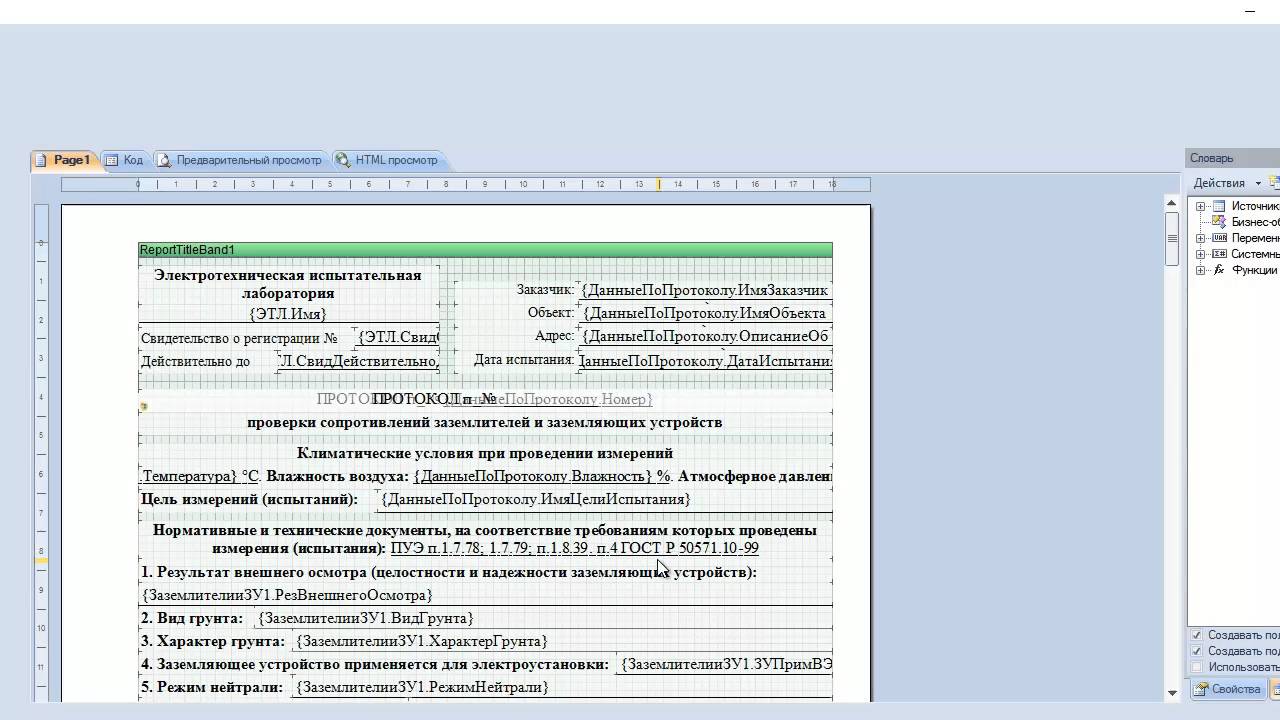Enable the Использовать checkbox
Viewport: 1280px width, 720px height.
click(x=1197, y=667)
